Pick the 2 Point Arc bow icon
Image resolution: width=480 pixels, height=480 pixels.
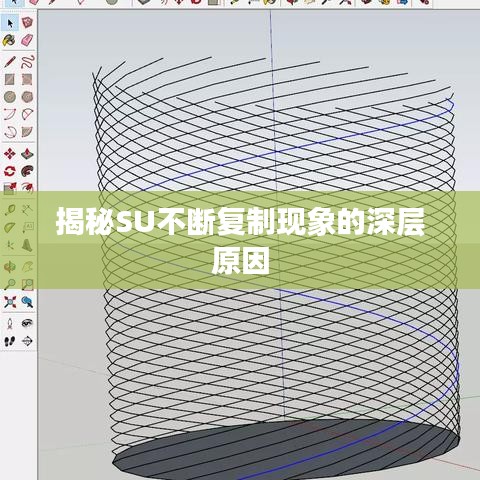pos(10,115)
